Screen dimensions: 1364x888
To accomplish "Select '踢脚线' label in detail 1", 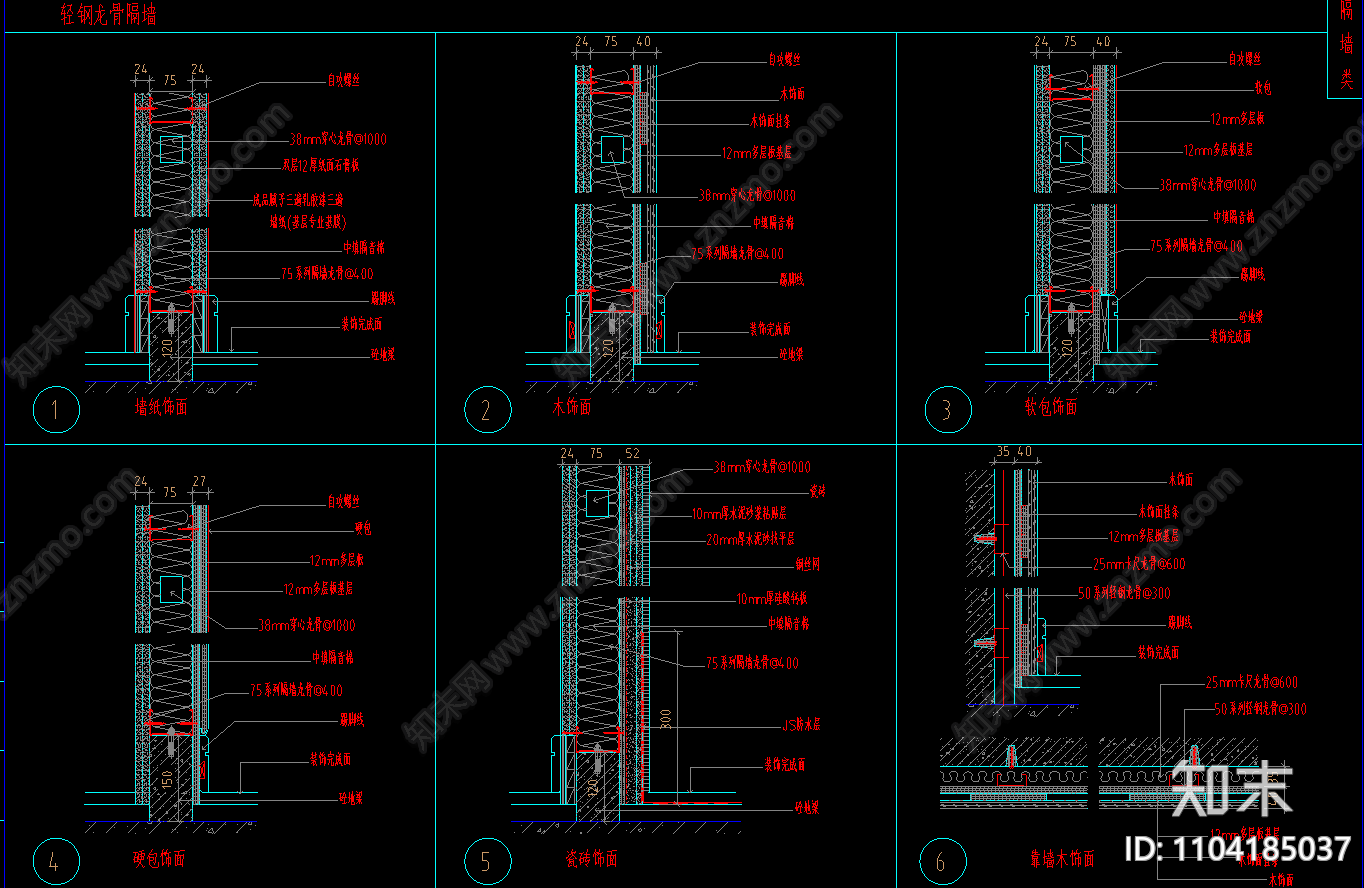I will 383,298.
